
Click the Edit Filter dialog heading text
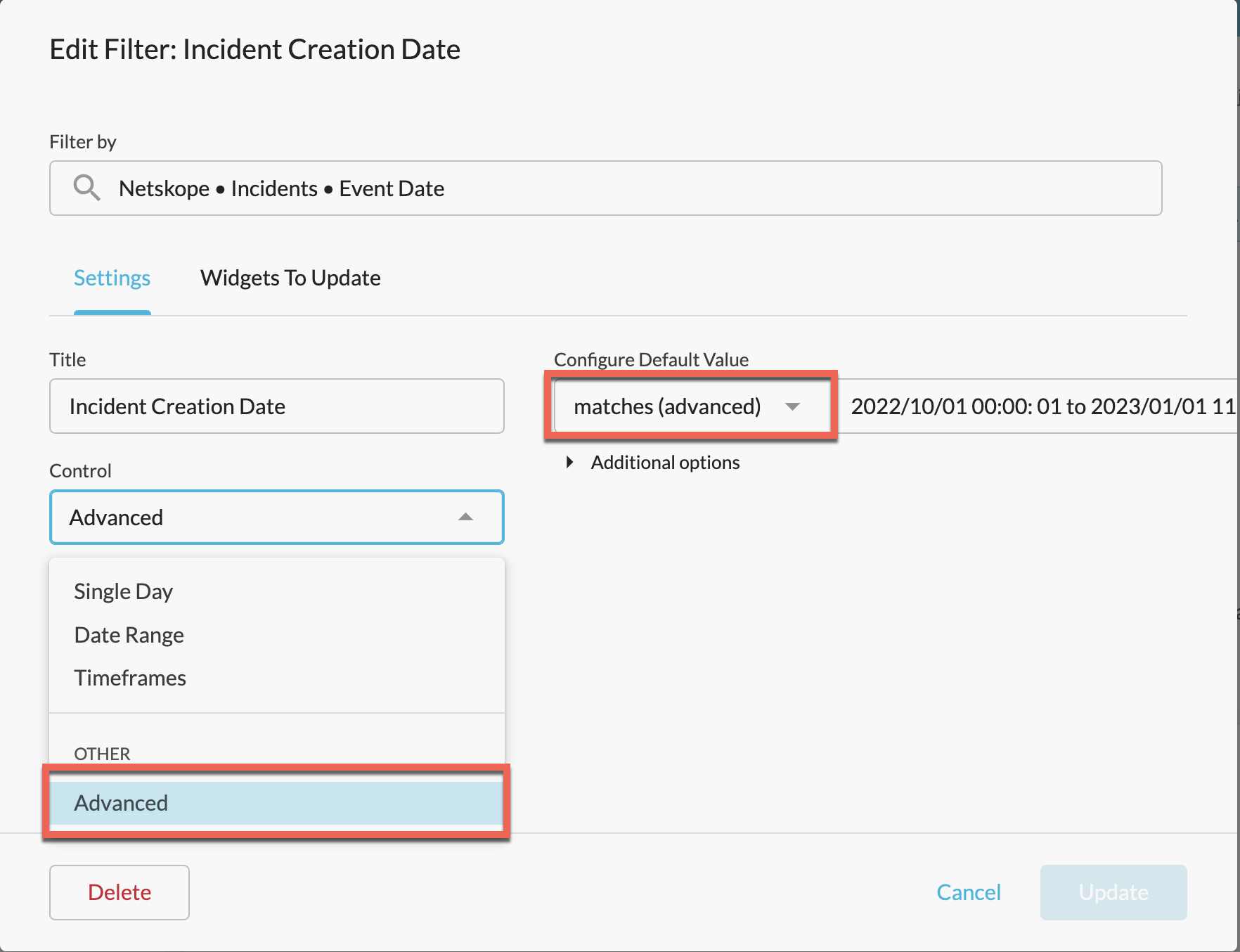(255, 49)
